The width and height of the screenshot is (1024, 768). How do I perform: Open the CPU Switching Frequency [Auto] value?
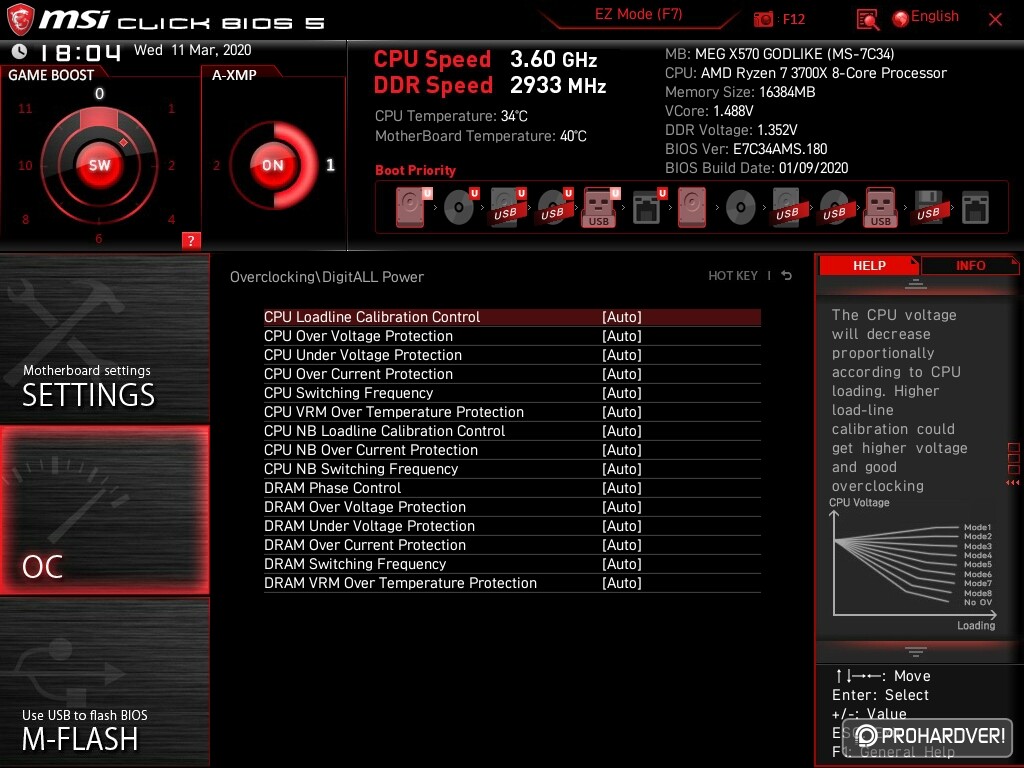point(622,392)
